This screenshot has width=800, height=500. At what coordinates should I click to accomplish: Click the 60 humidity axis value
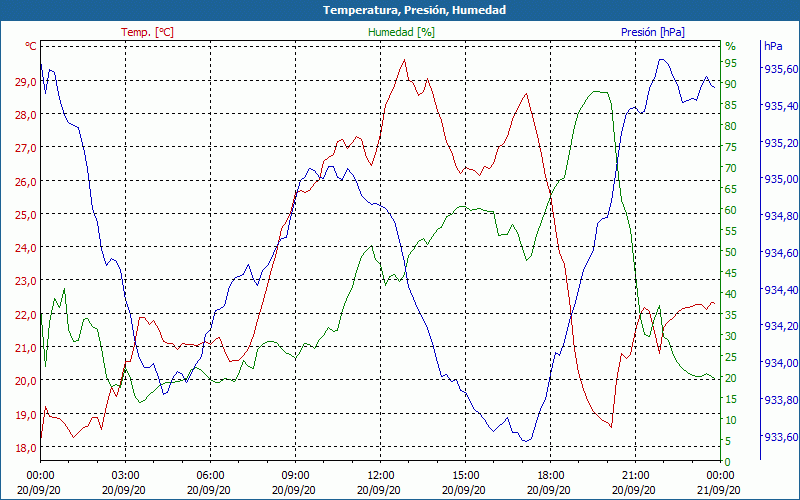(x=731, y=210)
